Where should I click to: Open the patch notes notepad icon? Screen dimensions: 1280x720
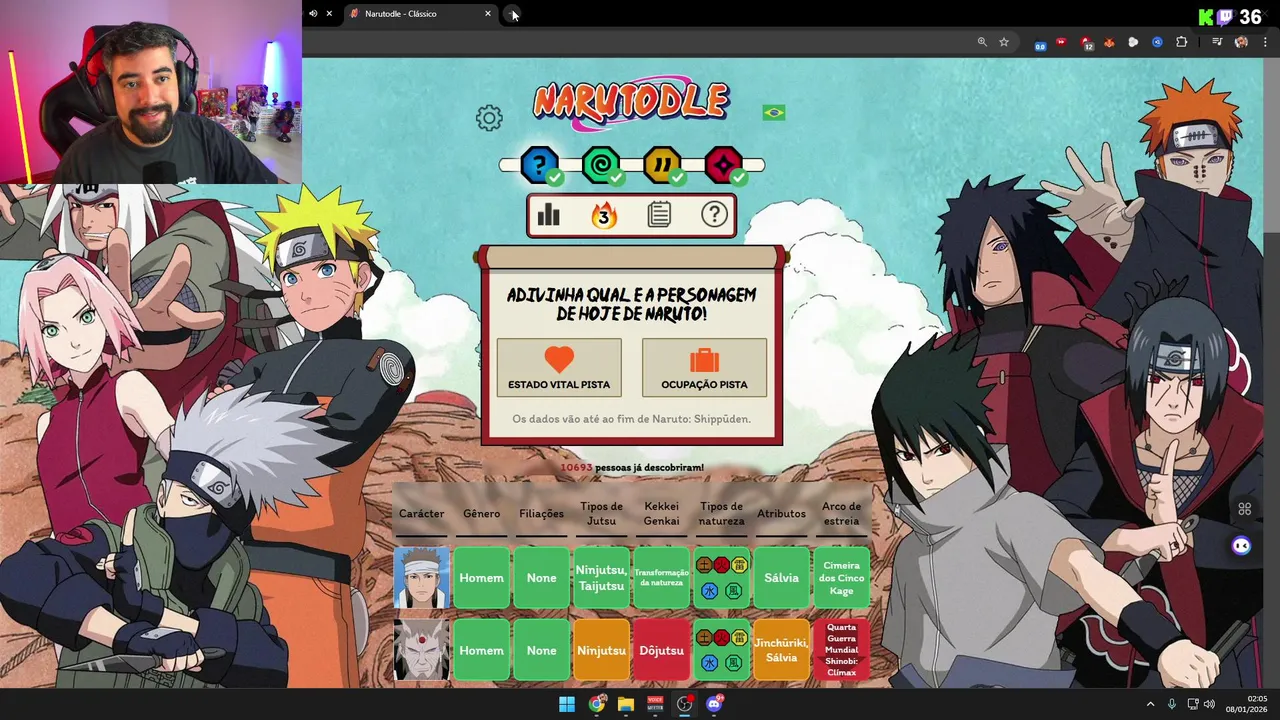pyautogui.click(x=659, y=215)
